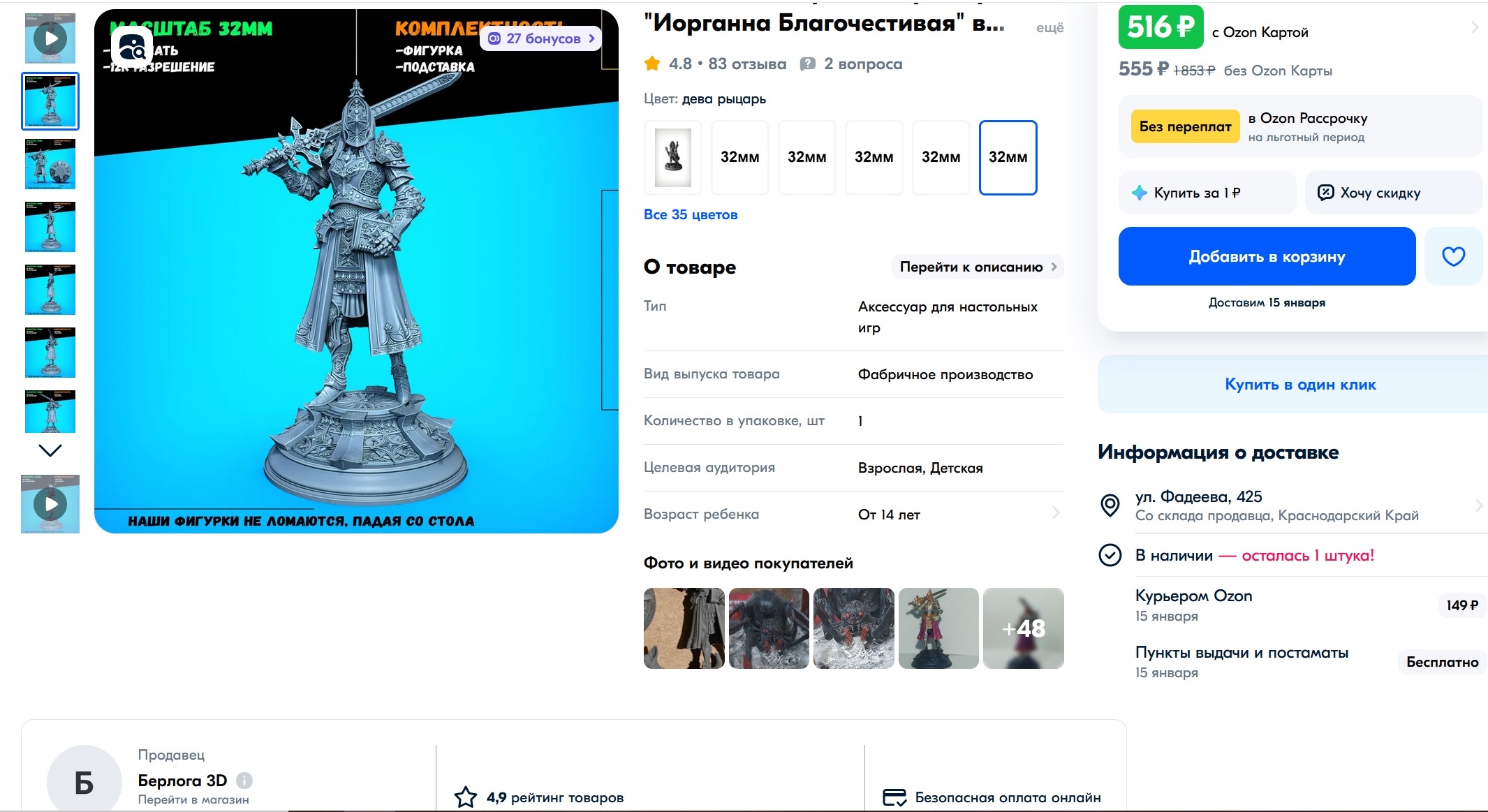Screen dimensions: 1488x812
Task: Select the first 32мм variant option
Action: (x=740, y=158)
